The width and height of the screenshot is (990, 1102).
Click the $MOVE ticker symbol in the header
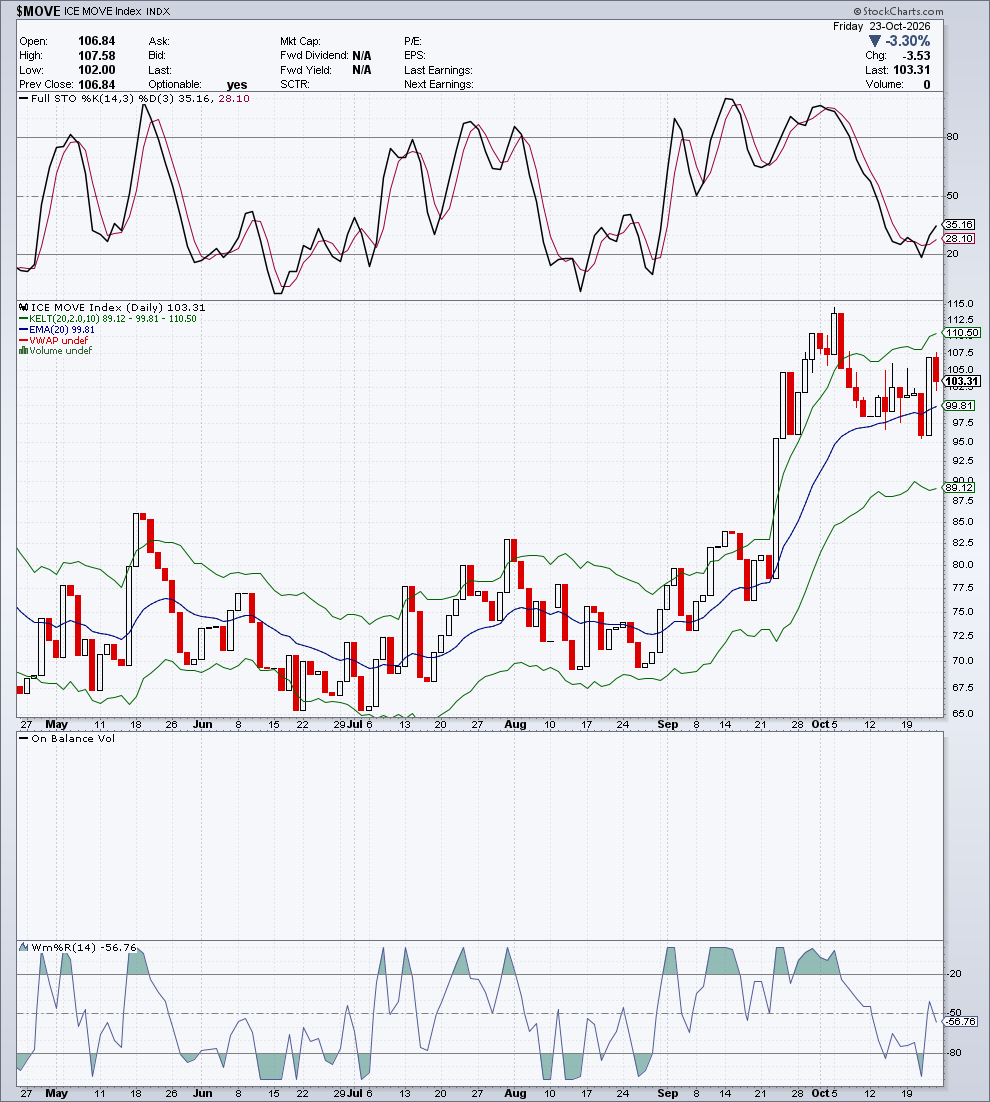[x=38, y=11]
